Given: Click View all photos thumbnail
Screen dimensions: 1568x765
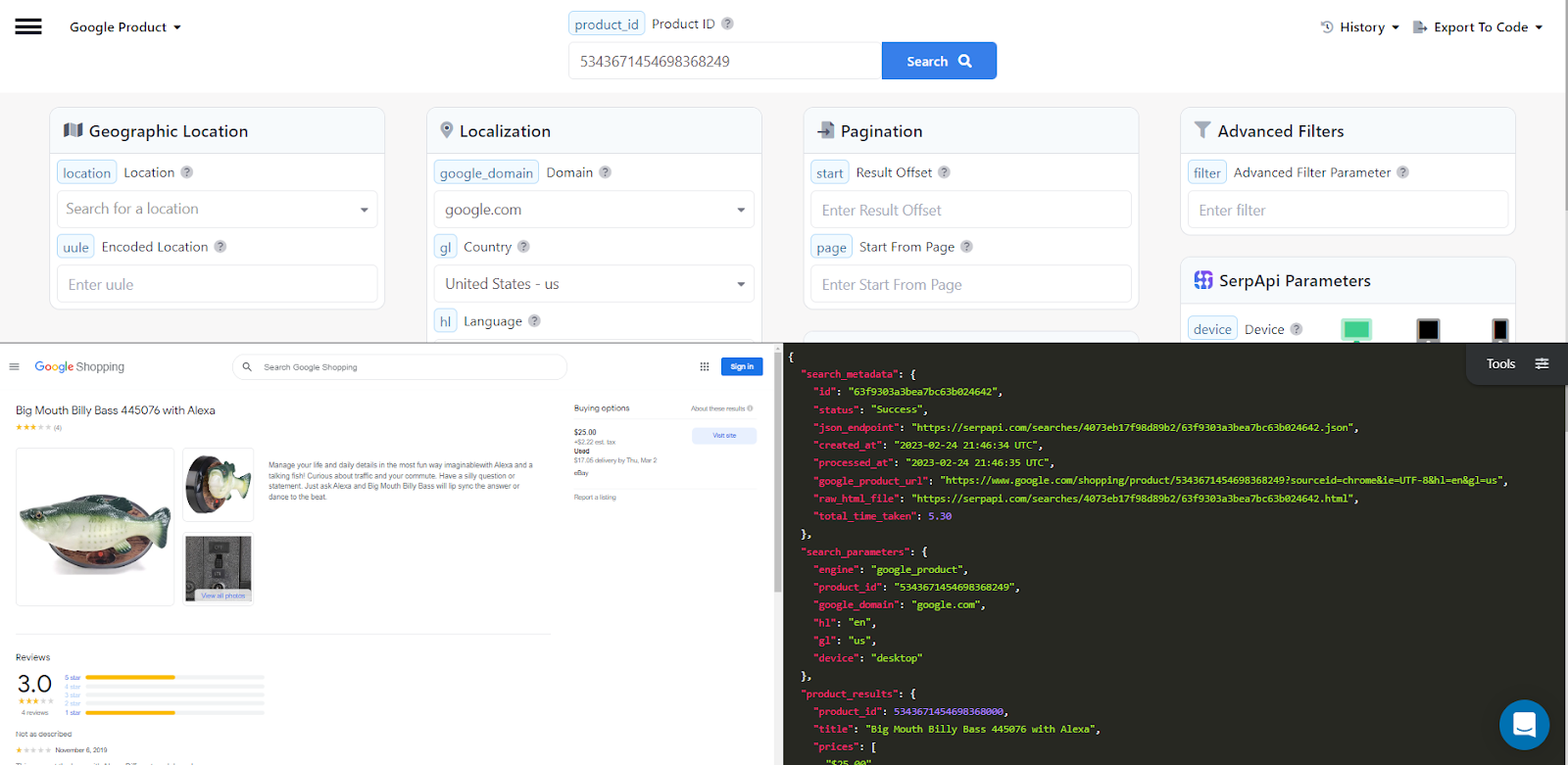Looking at the screenshot, I should pos(219,569).
